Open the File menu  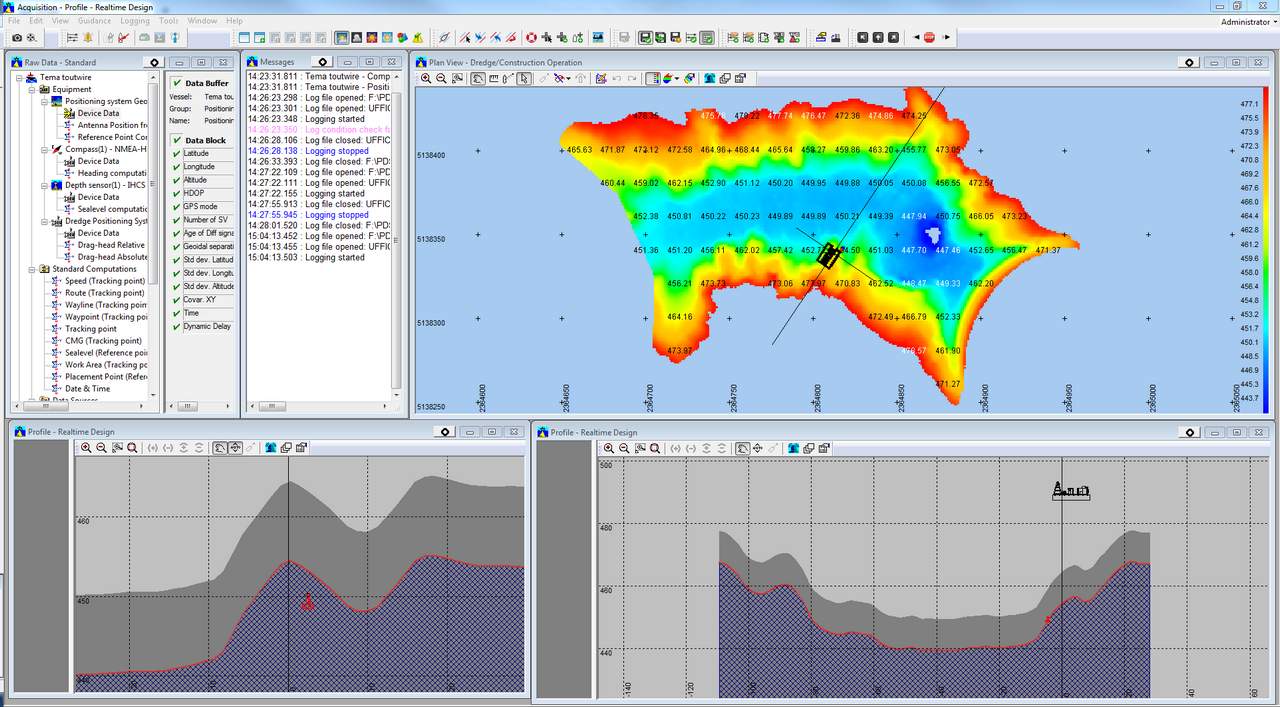tap(12, 21)
